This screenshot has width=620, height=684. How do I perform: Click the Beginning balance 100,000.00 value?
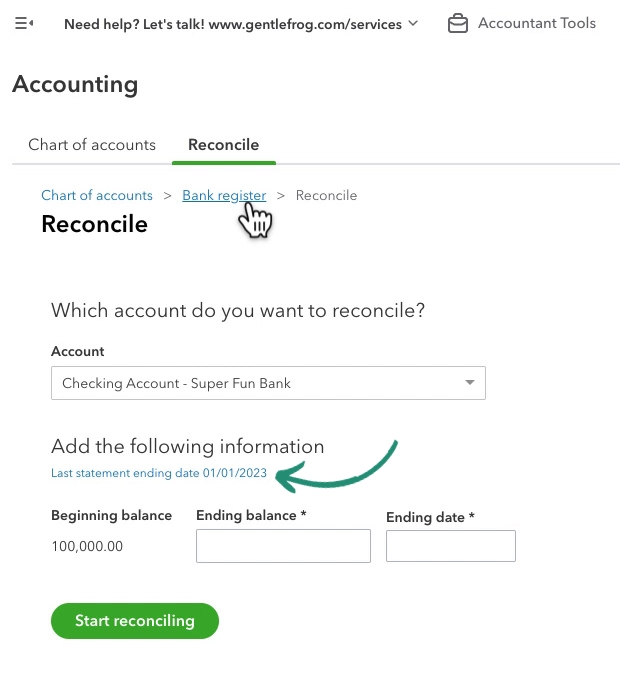click(x=87, y=546)
